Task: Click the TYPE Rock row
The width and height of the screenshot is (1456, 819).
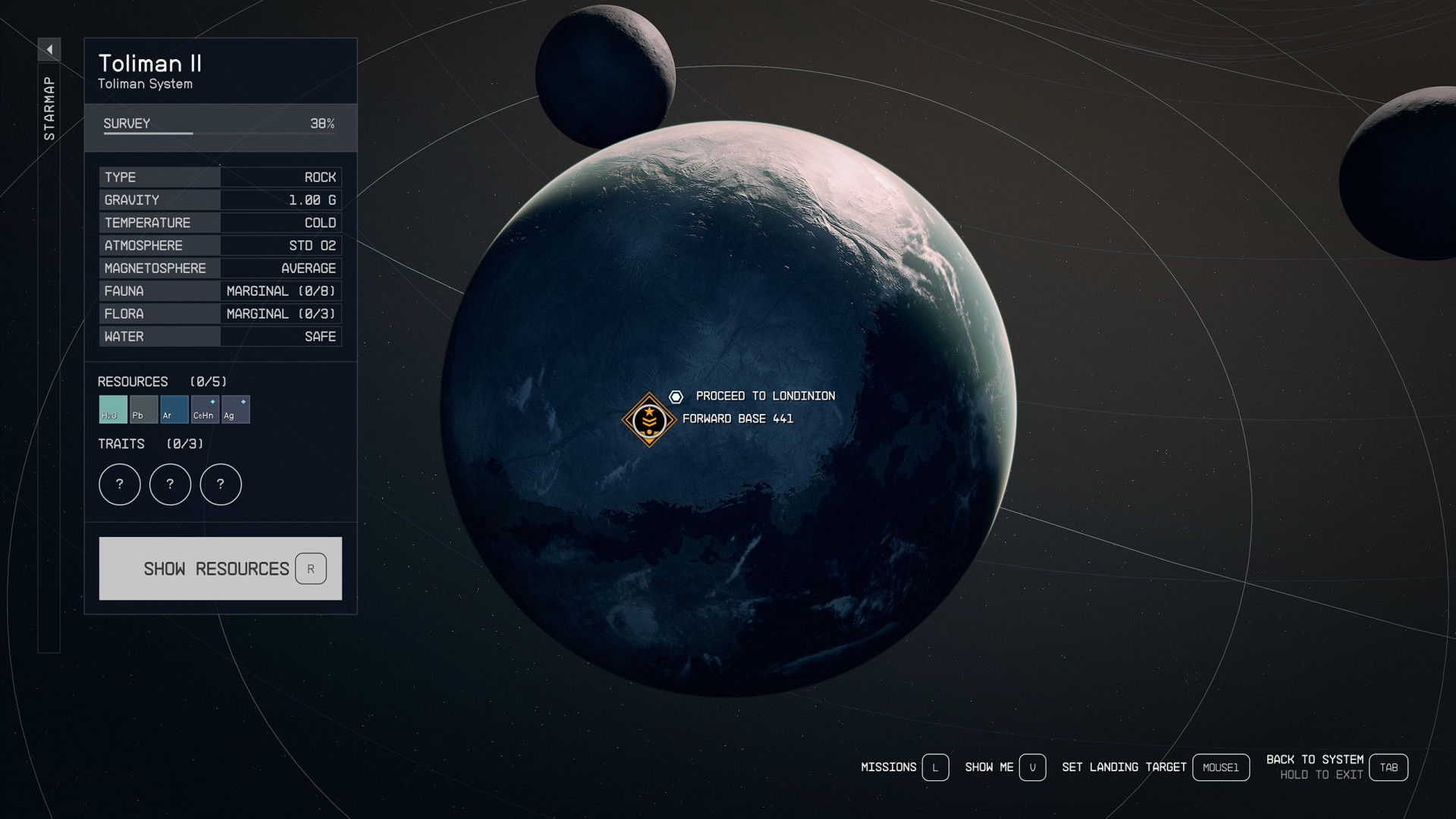Action: click(x=221, y=177)
